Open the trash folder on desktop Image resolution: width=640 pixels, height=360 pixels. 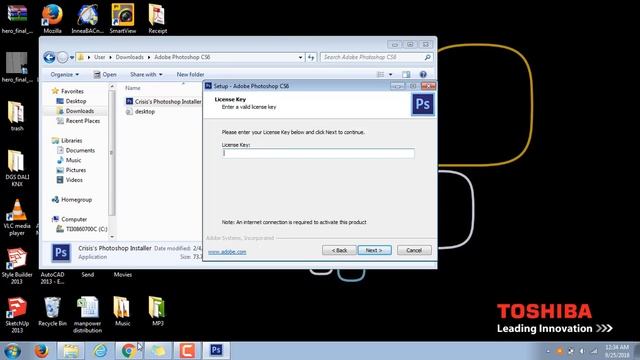[17, 116]
